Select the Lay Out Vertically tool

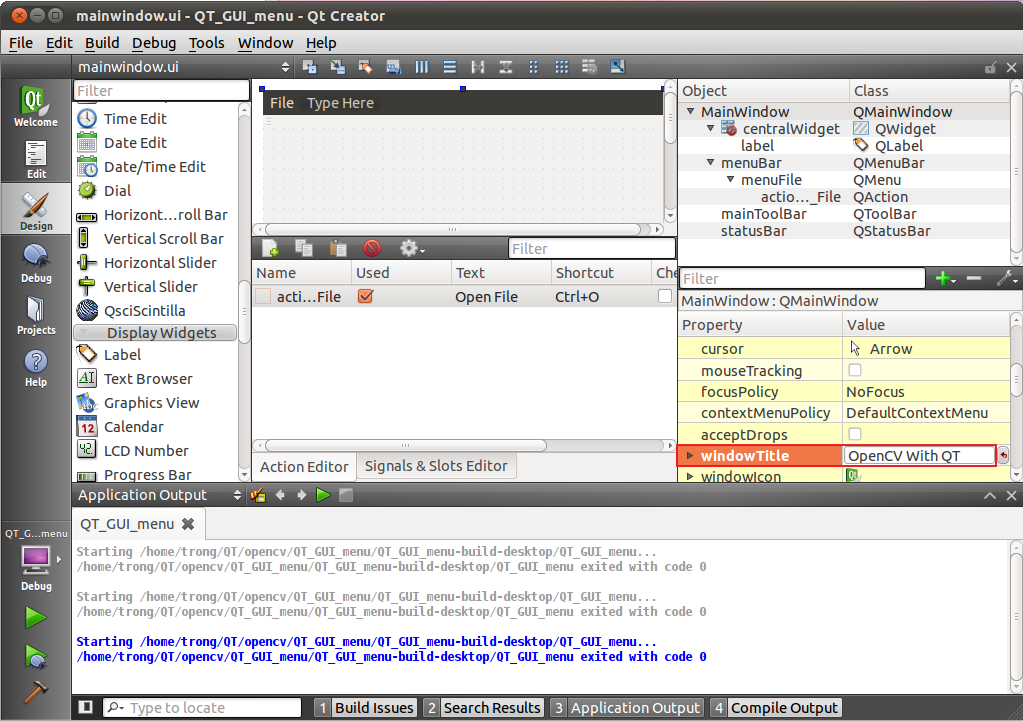[450, 66]
